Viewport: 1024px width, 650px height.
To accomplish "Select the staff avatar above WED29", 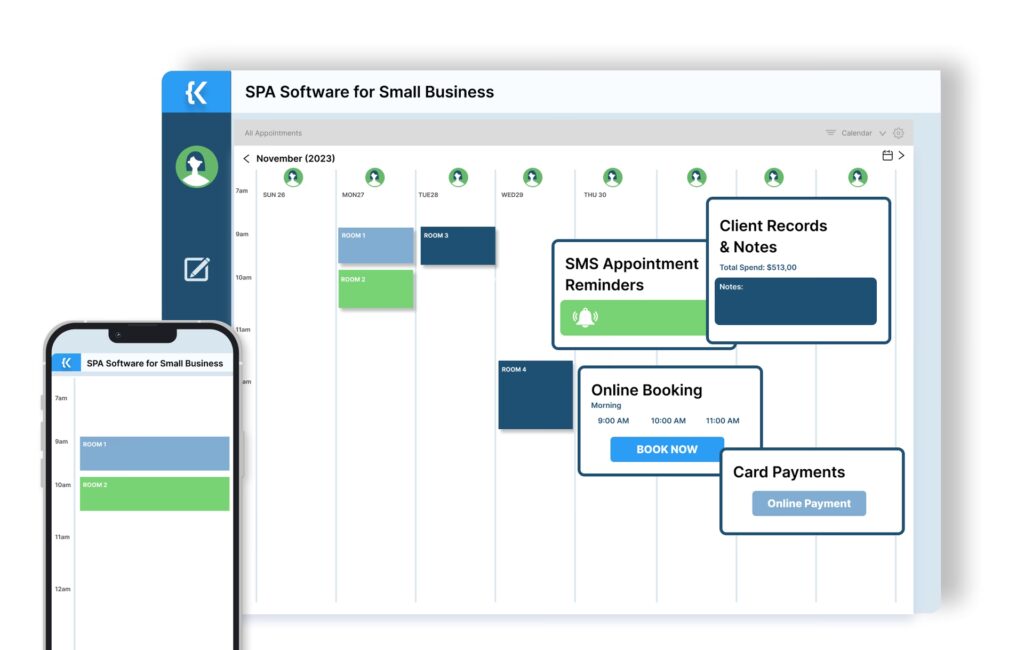I will coord(532,177).
